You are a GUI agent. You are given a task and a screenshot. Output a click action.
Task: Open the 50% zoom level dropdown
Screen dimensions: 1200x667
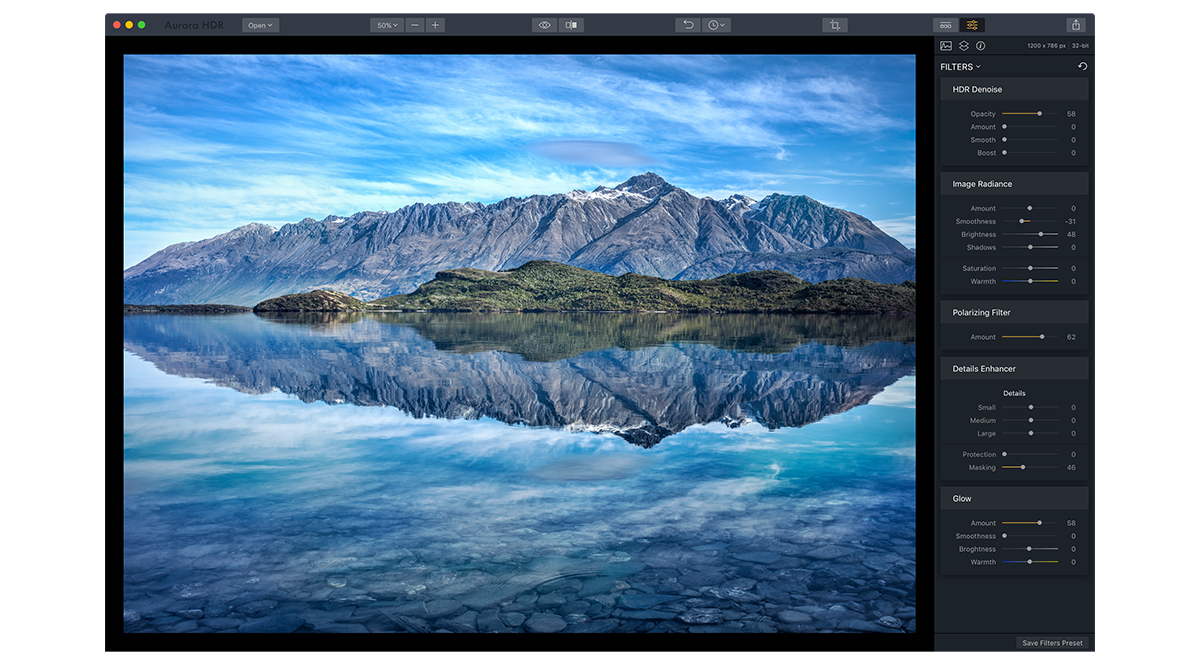click(386, 25)
